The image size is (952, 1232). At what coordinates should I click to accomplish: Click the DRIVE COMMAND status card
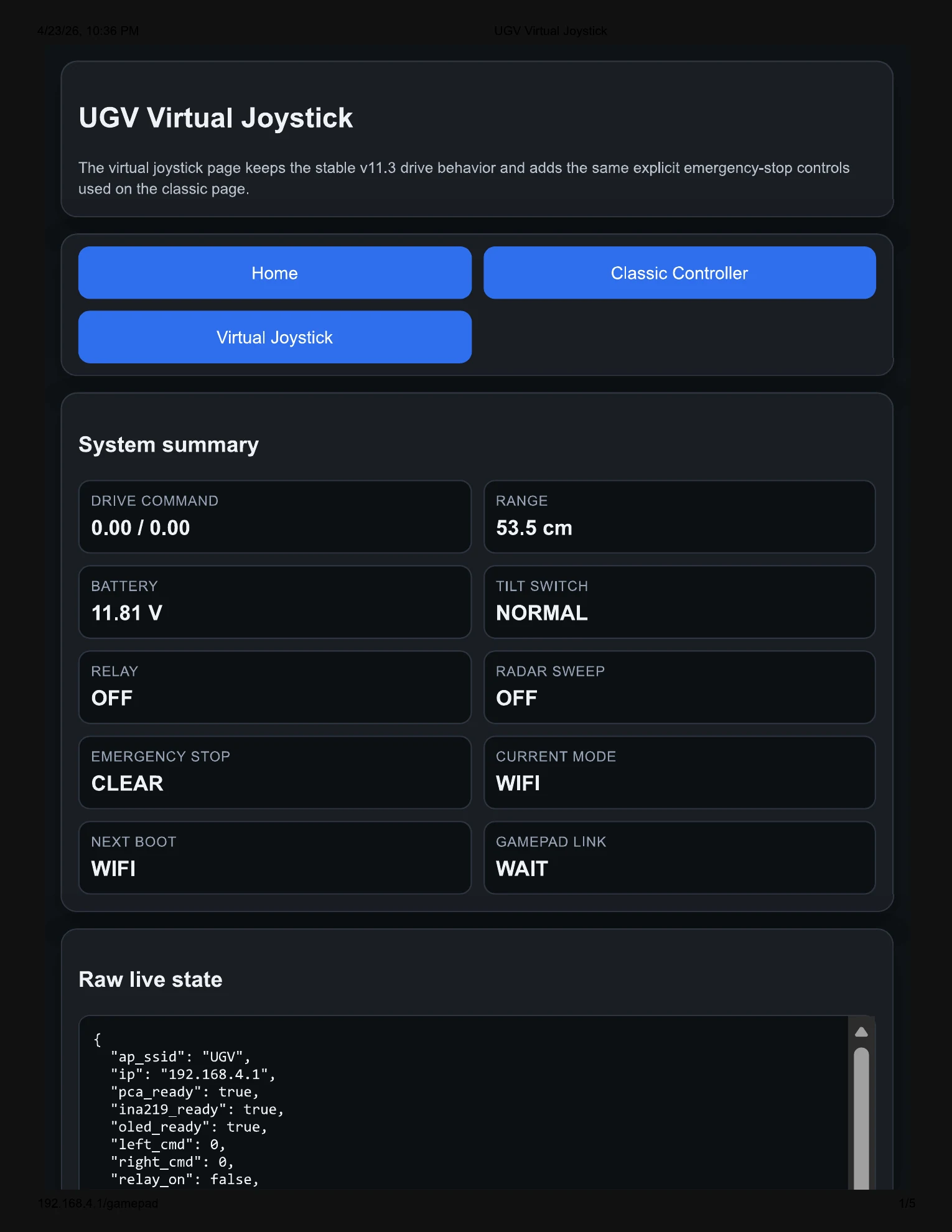click(274, 516)
